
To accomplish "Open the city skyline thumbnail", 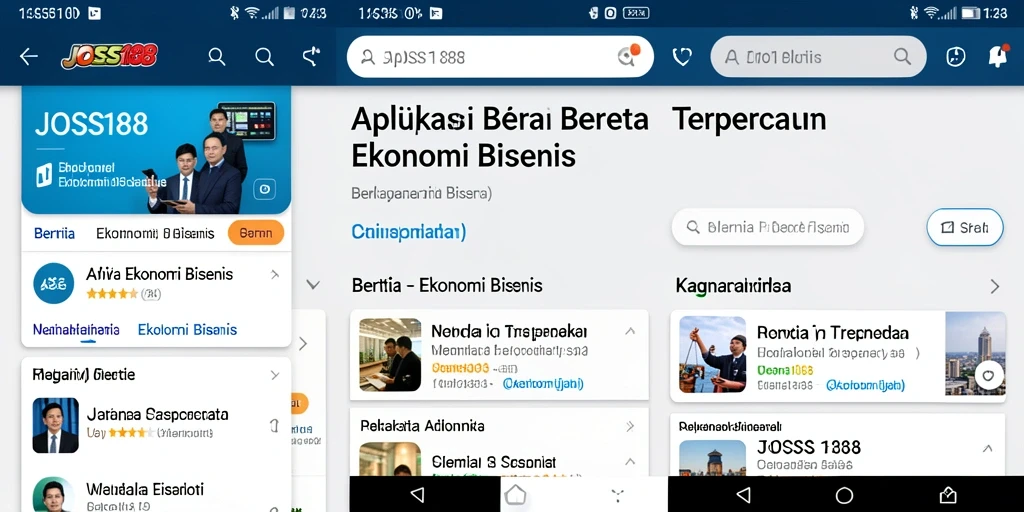I will (x=976, y=353).
